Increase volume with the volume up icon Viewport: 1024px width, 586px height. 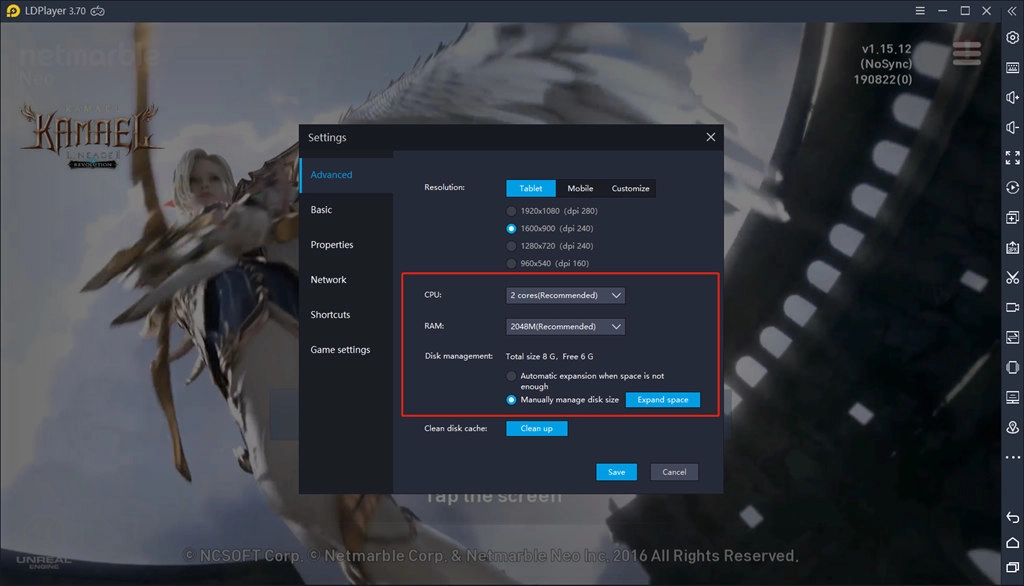point(1011,97)
